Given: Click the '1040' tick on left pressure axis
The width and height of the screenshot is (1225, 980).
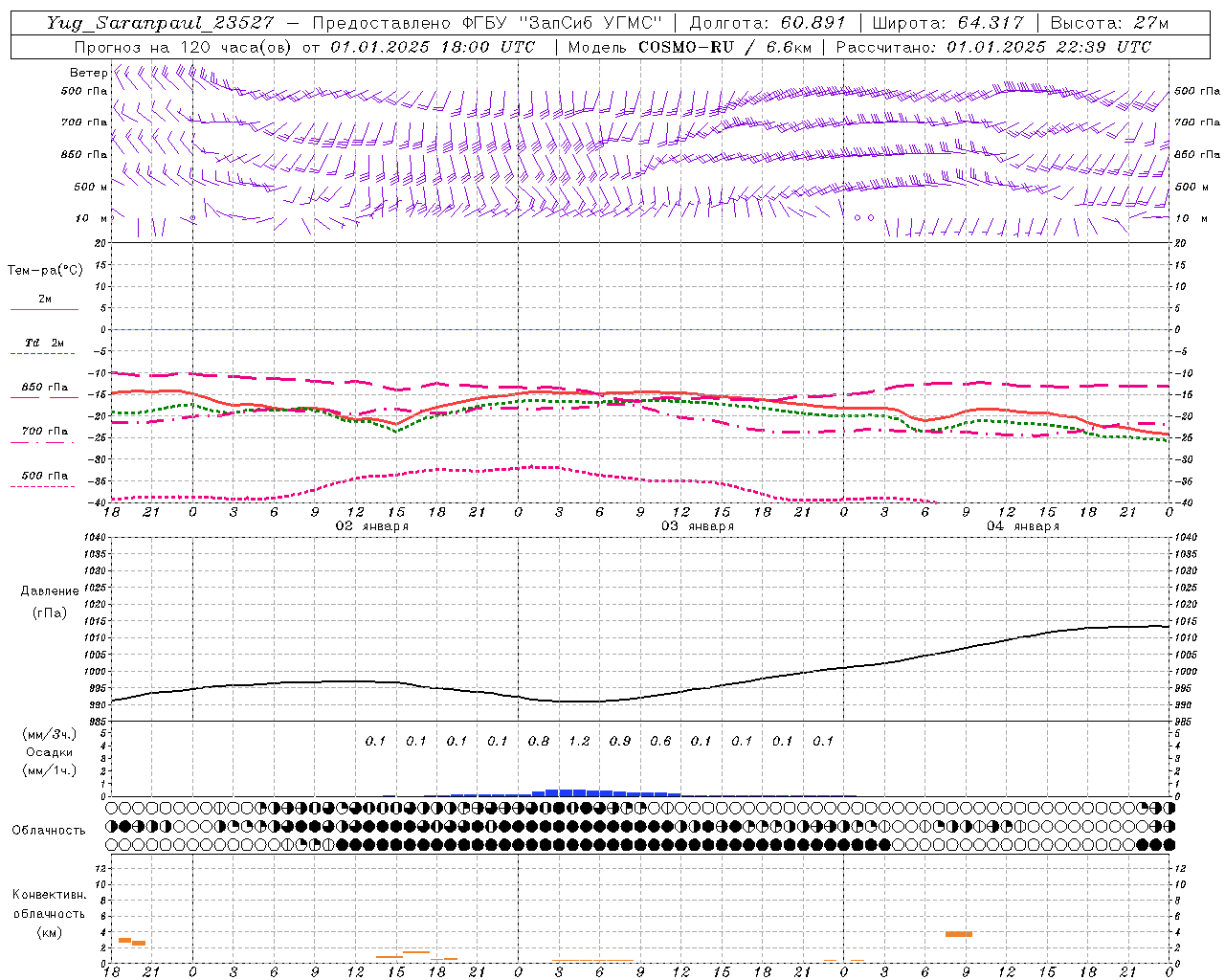Looking at the screenshot, I should [x=96, y=538].
